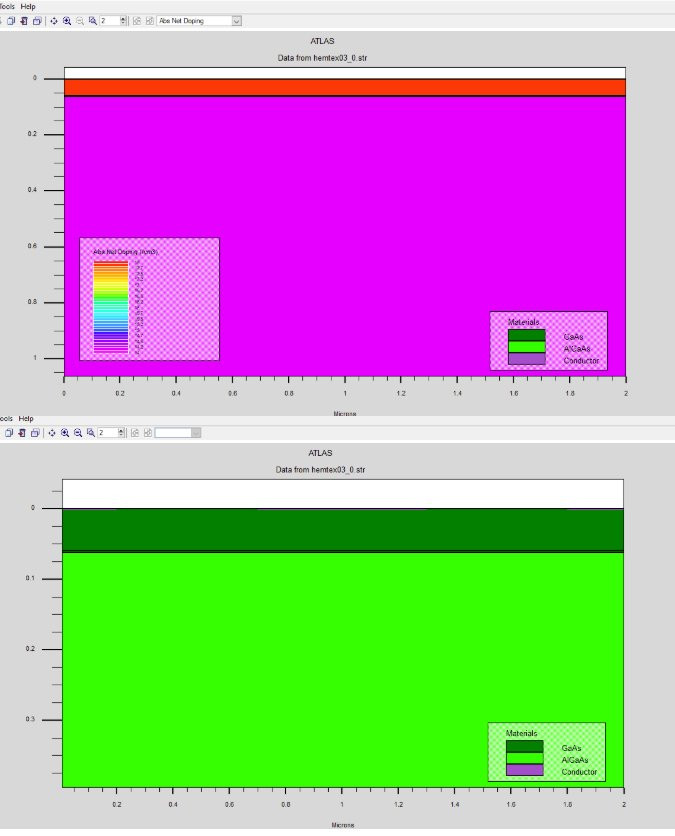This screenshot has width=675, height=836.
Task: Click first greyed overlay icon in lower window toolbar
Action: (135, 433)
